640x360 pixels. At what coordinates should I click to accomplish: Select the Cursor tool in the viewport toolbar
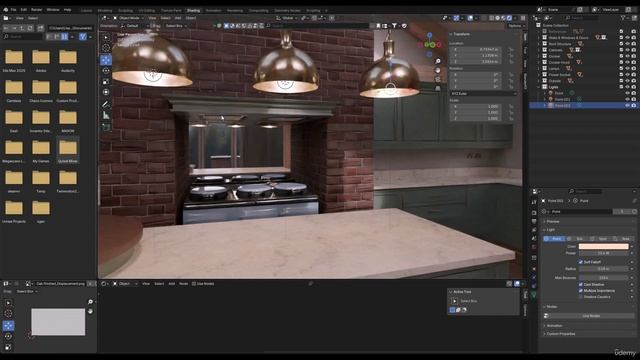[x=106, y=48]
